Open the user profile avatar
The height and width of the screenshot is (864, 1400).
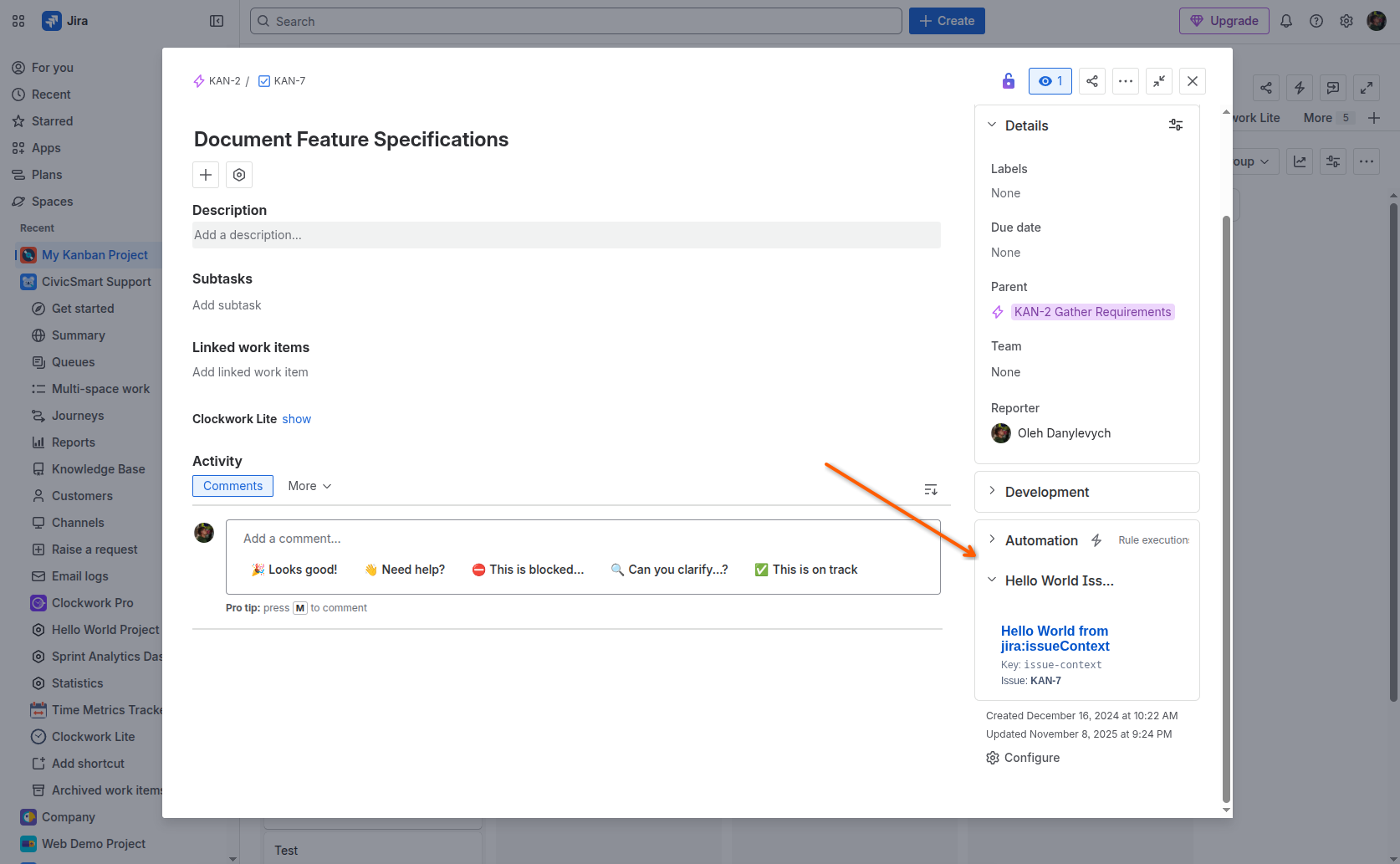point(1377,21)
